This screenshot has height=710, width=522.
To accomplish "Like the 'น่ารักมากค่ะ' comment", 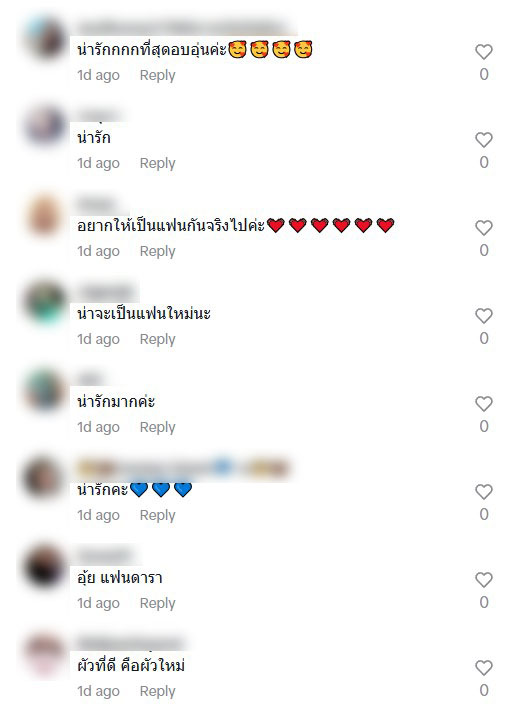I will [484, 404].
